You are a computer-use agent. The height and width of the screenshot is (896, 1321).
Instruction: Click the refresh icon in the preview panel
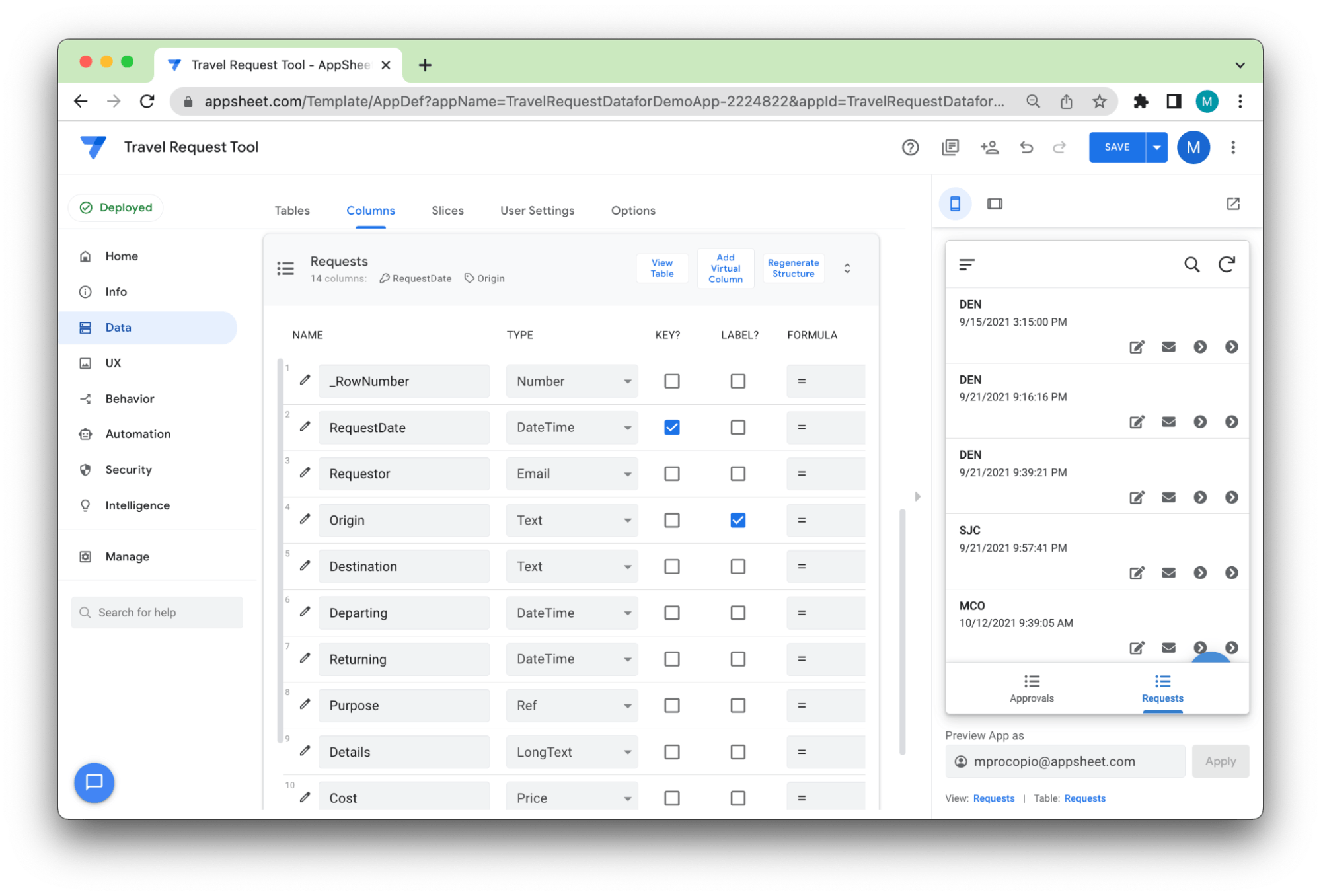click(x=1228, y=264)
